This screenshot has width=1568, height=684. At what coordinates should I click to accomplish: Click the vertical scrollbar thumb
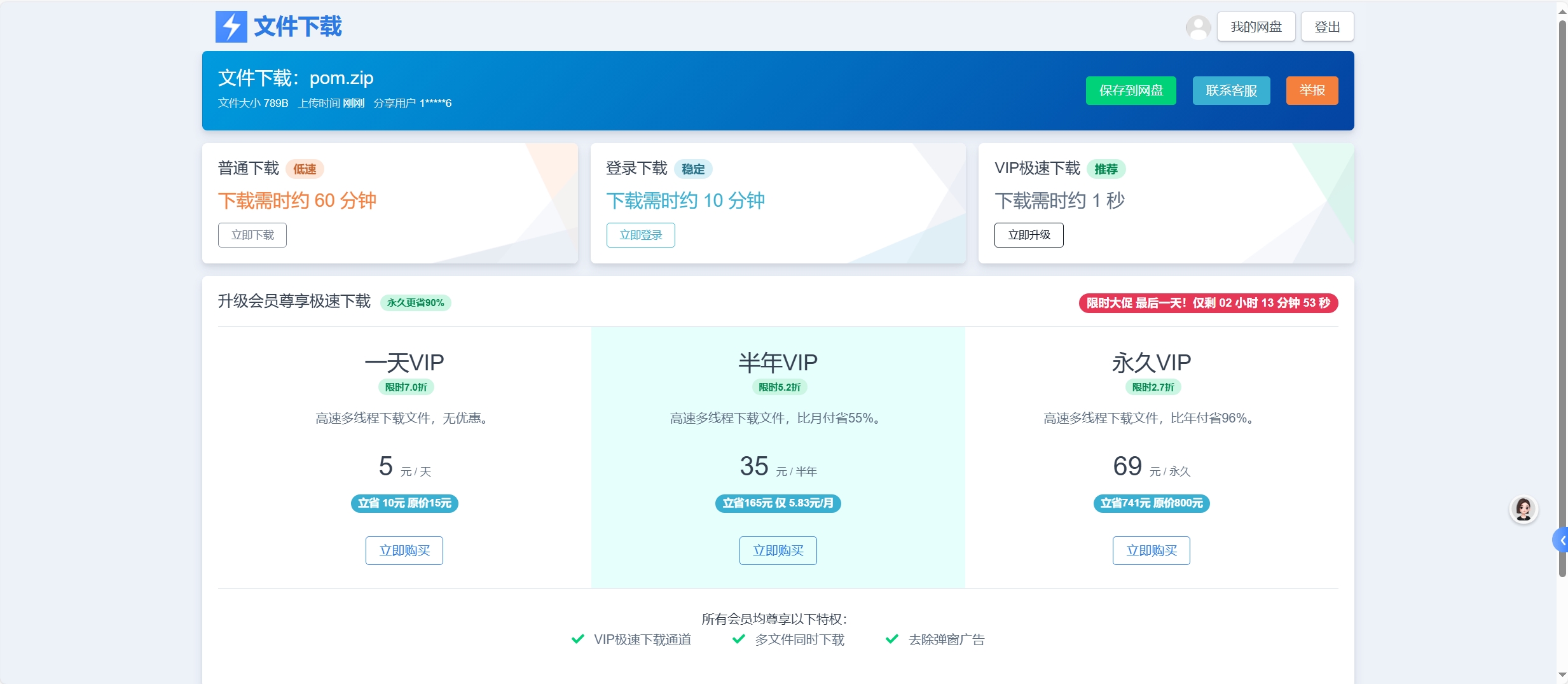(1562, 299)
